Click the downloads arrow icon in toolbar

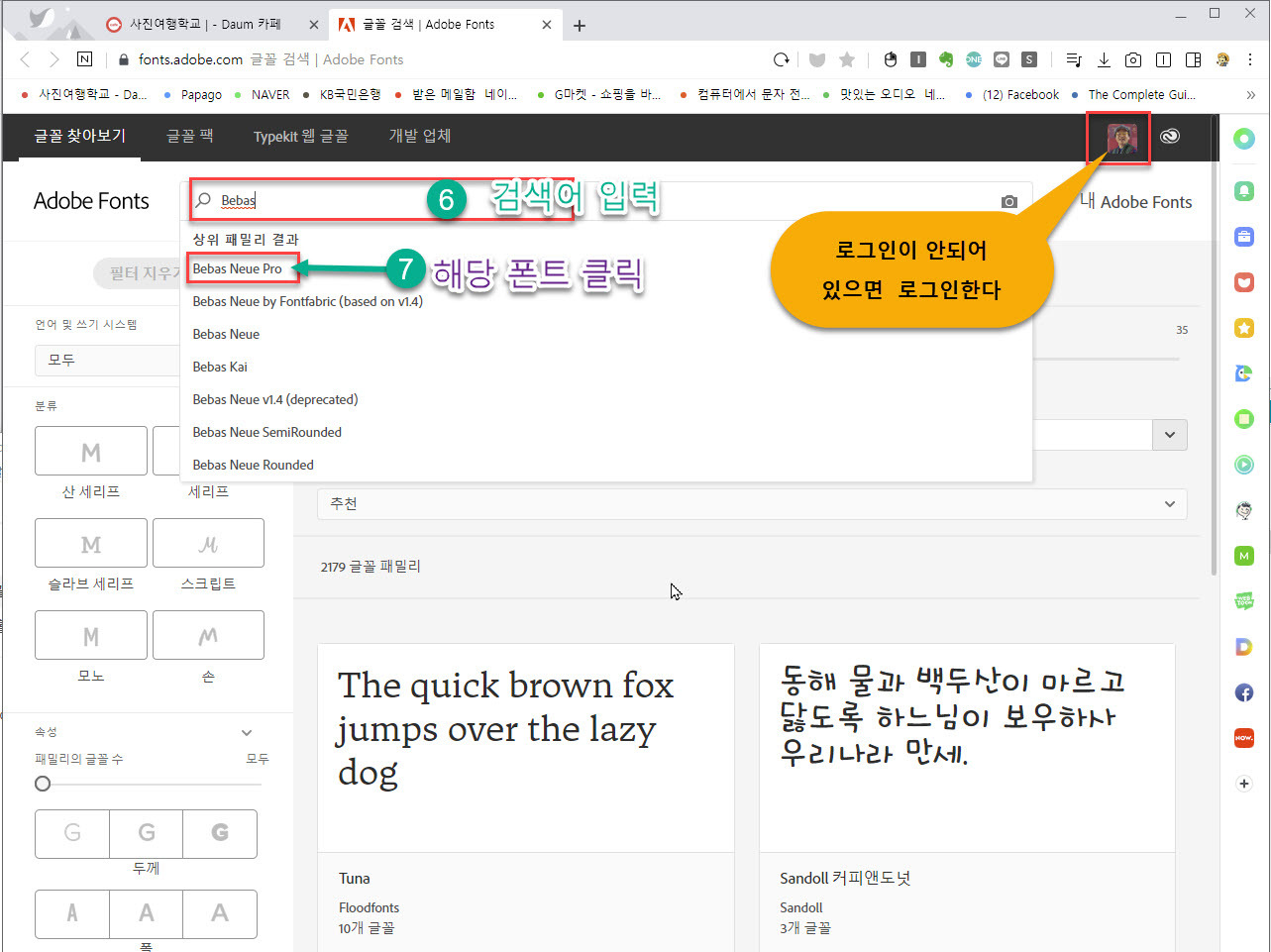(x=1104, y=59)
